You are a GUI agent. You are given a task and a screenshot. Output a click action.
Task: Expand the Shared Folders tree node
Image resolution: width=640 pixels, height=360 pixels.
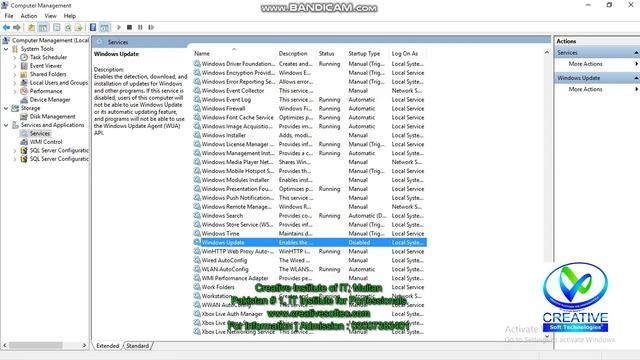15,75
